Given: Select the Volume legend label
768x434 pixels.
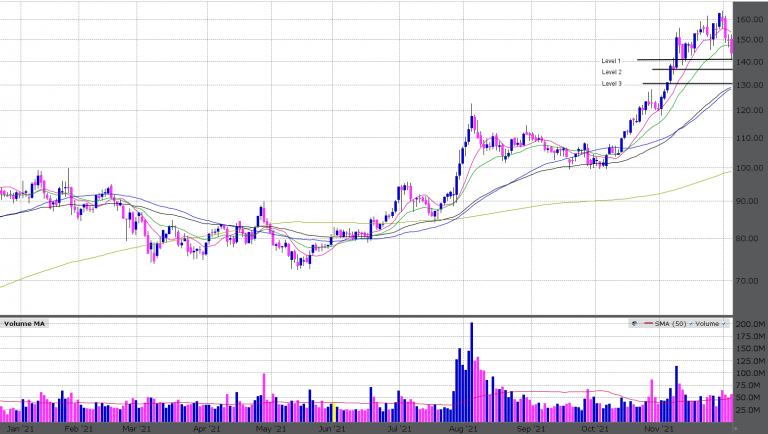Looking at the screenshot, I should tap(708, 324).
